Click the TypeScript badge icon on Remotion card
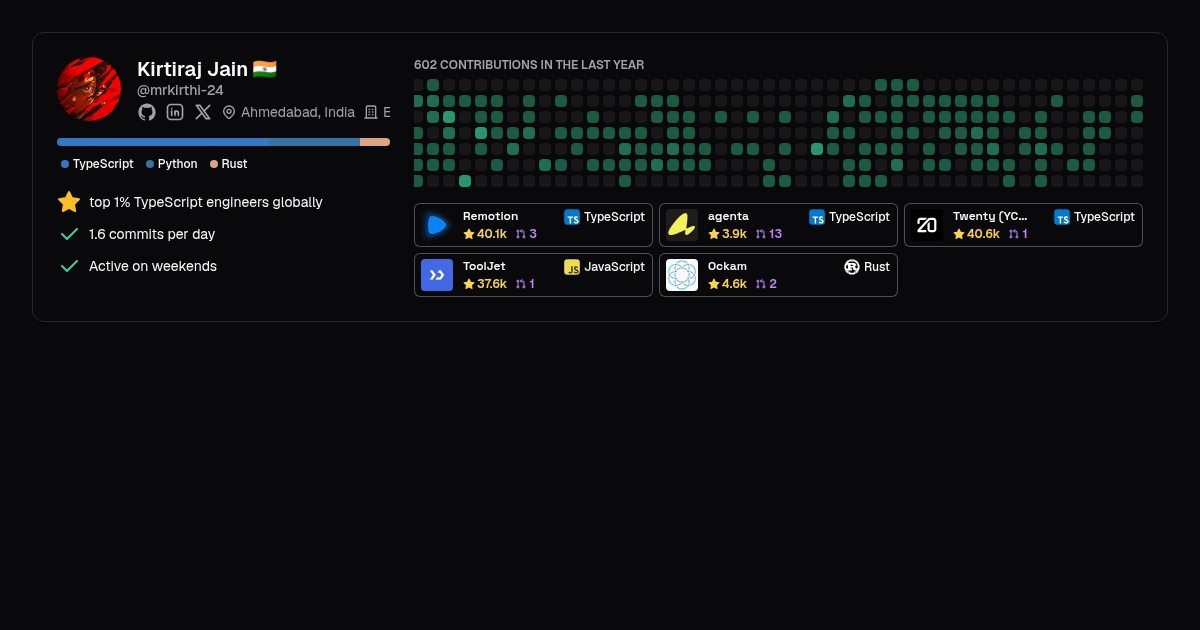 tap(572, 217)
